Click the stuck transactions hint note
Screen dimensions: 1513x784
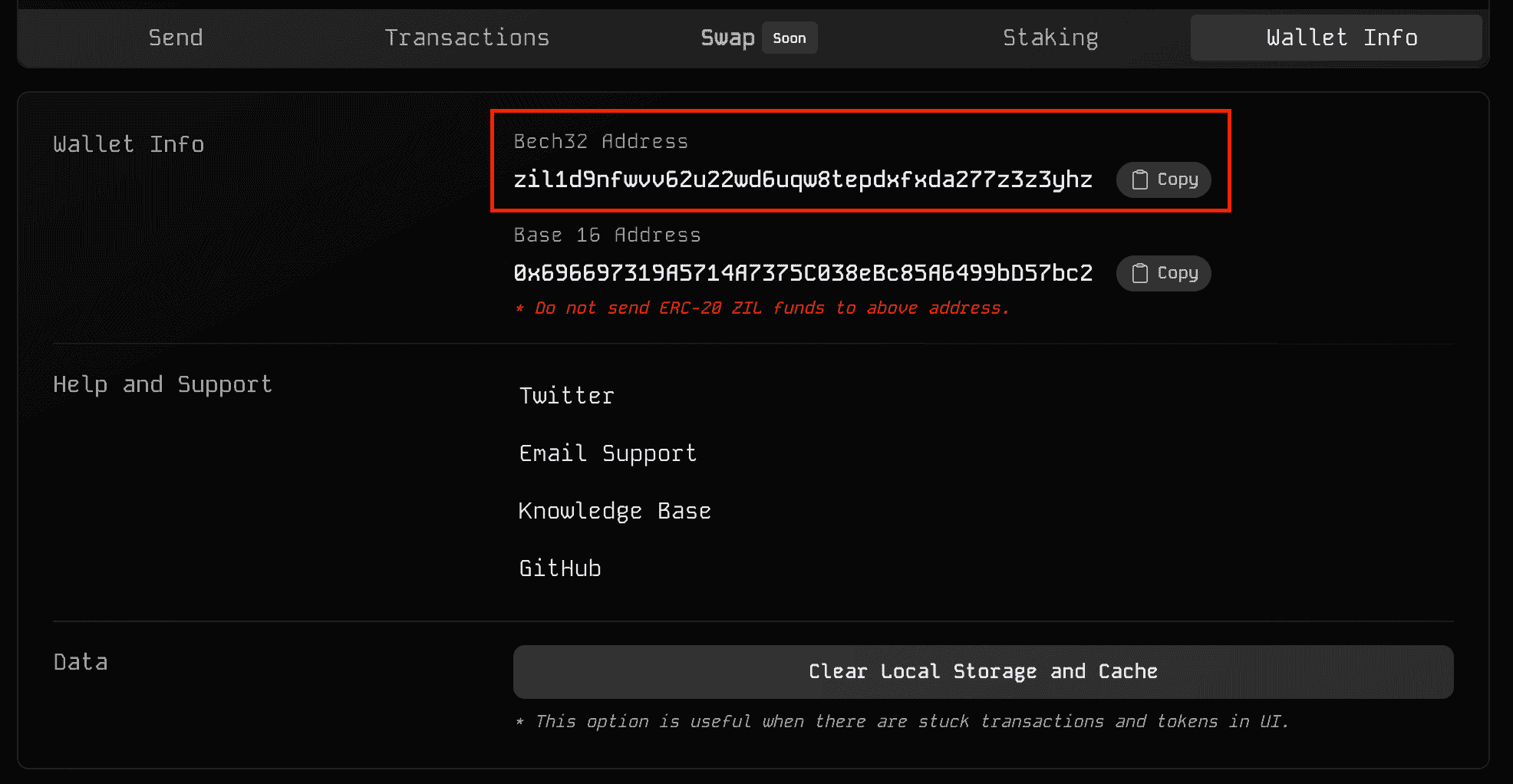point(902,722)
